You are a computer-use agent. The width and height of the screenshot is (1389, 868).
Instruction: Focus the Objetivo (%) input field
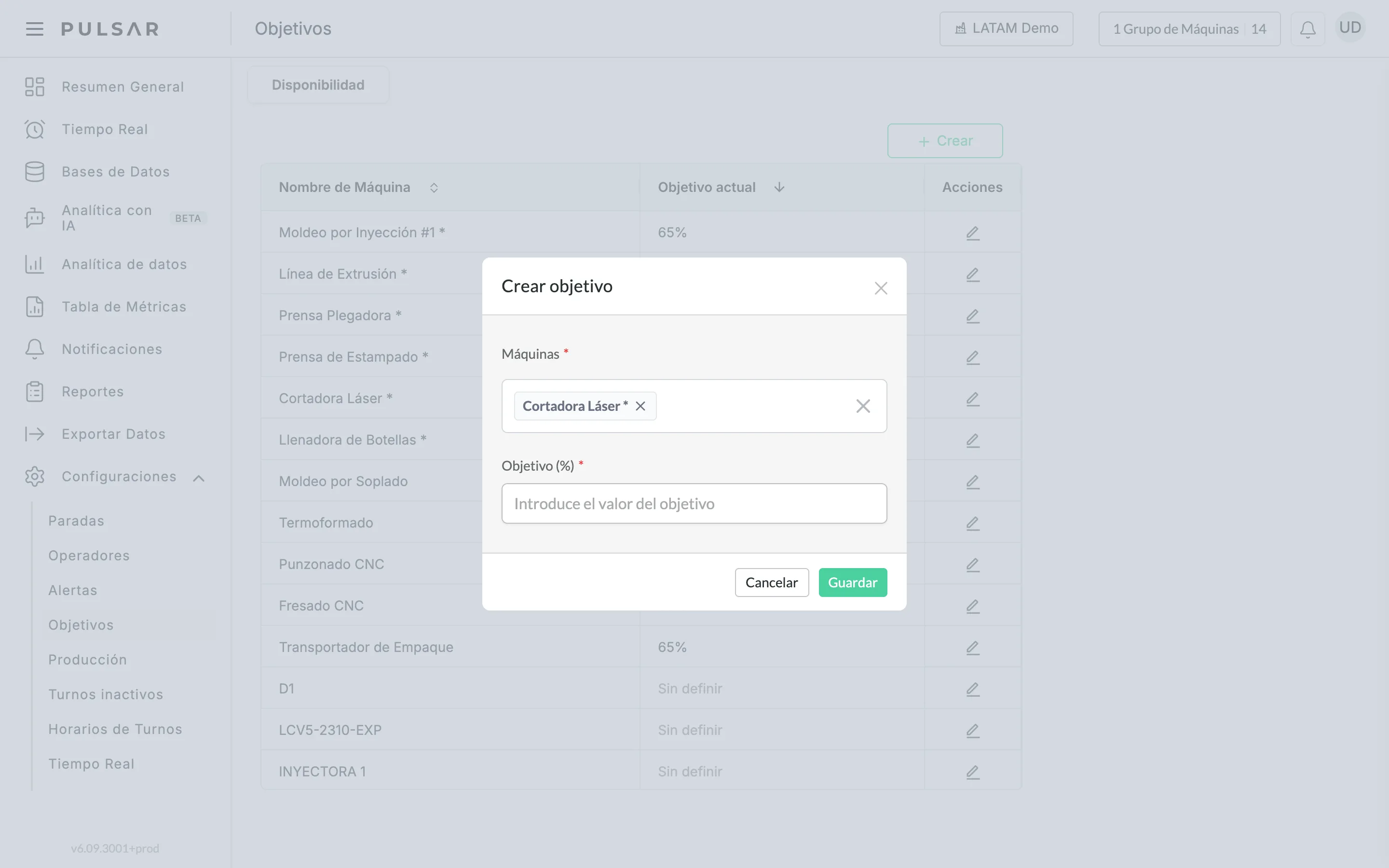click(x=694, y=503)
